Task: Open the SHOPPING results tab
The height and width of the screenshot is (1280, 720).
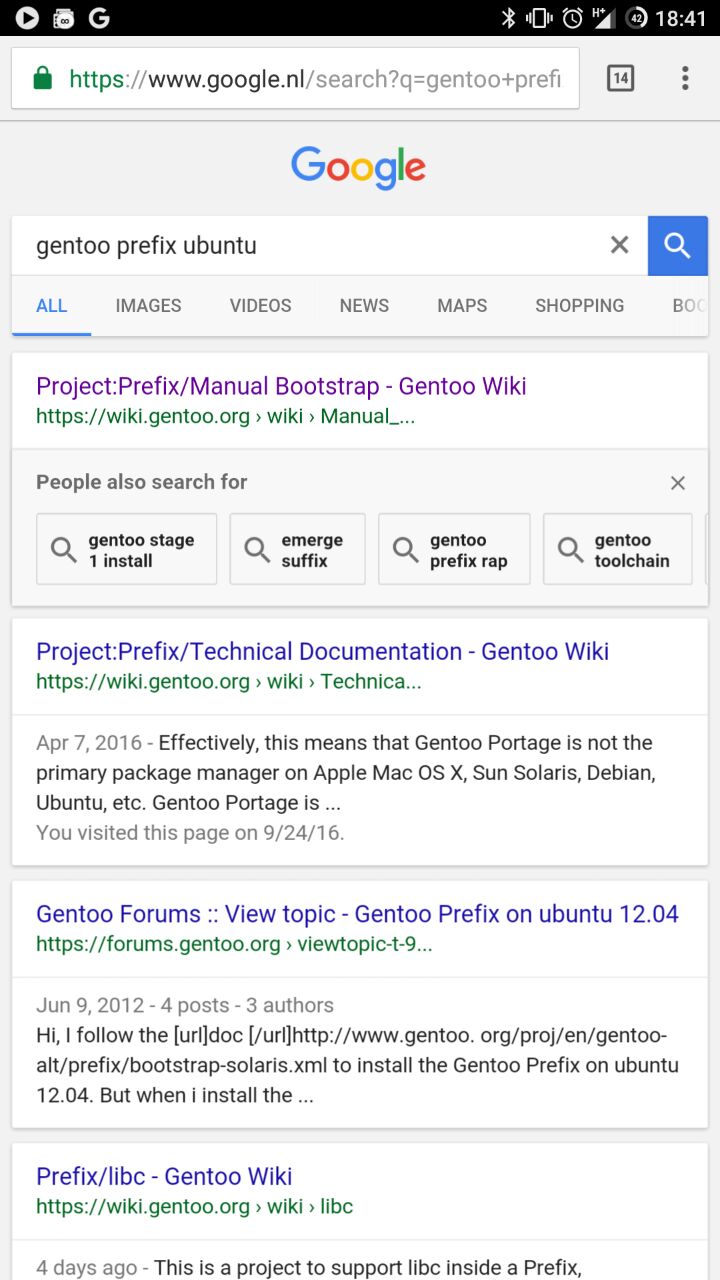Action: point(579,306)
